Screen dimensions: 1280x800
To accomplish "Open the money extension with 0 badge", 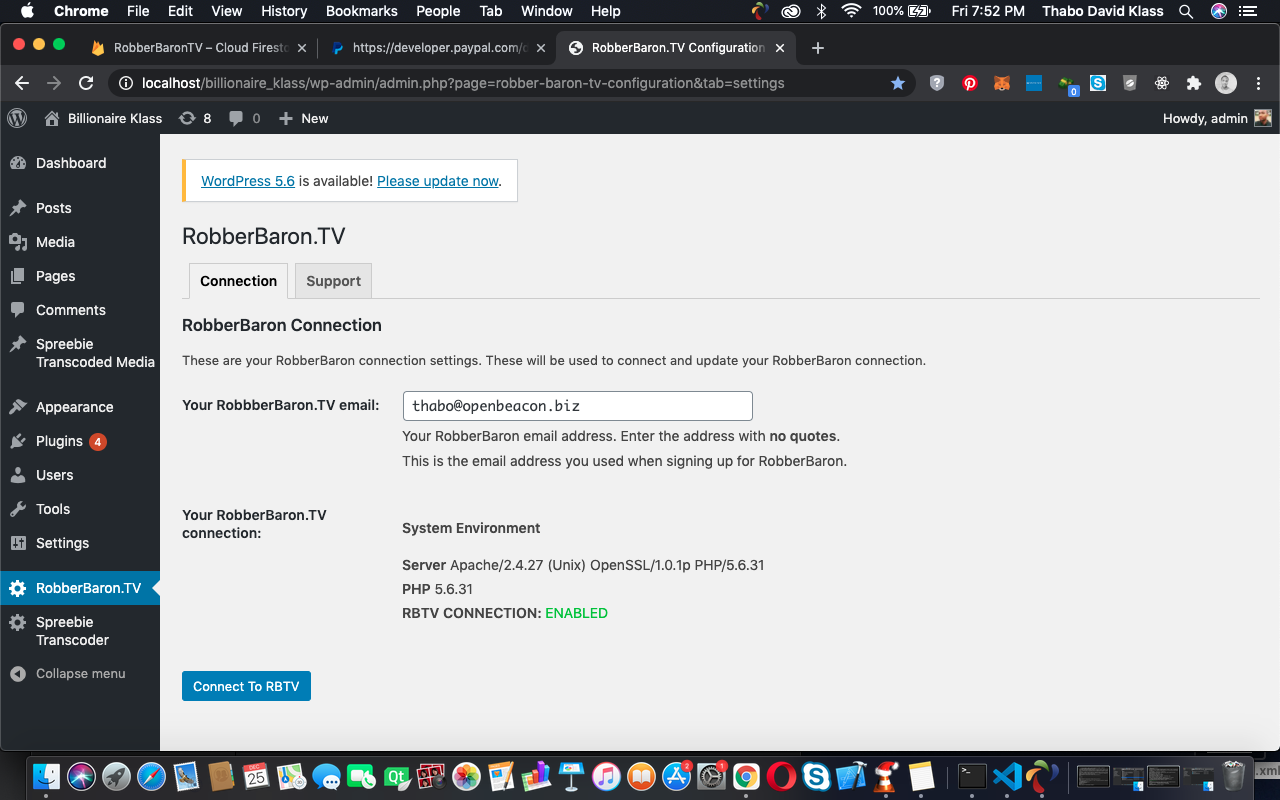I will click(1068, 84).
